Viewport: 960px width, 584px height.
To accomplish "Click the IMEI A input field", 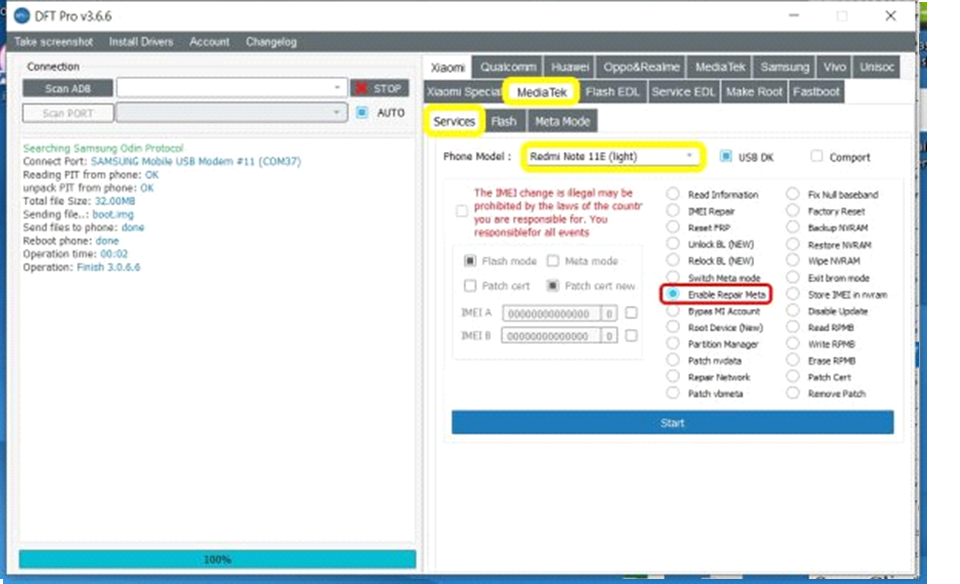I will pyautogui.click(x=551, y=313).
